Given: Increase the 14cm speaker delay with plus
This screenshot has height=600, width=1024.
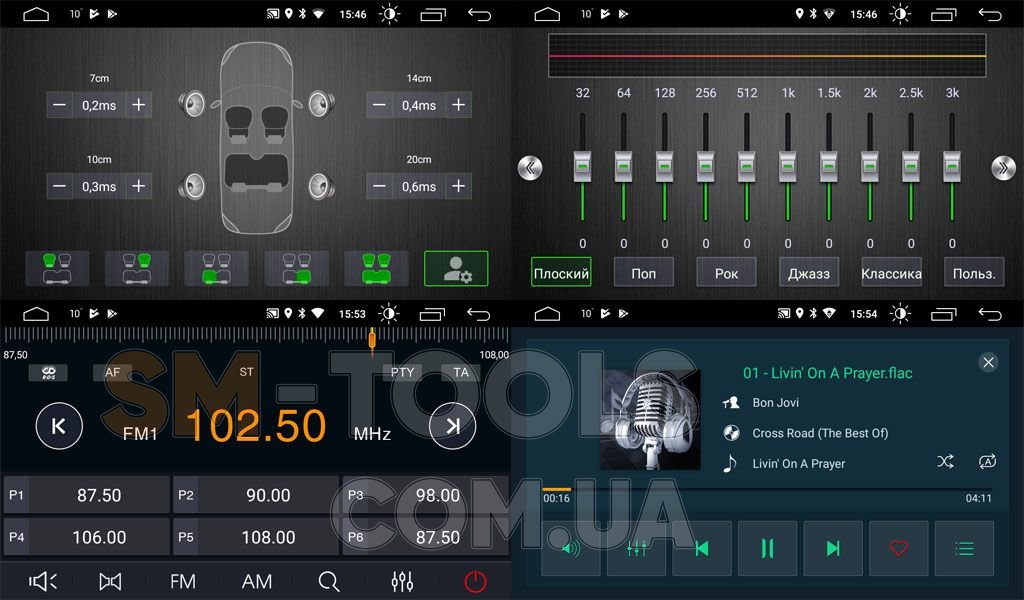Looking at the screenshot, I should (x=458, y=105).
